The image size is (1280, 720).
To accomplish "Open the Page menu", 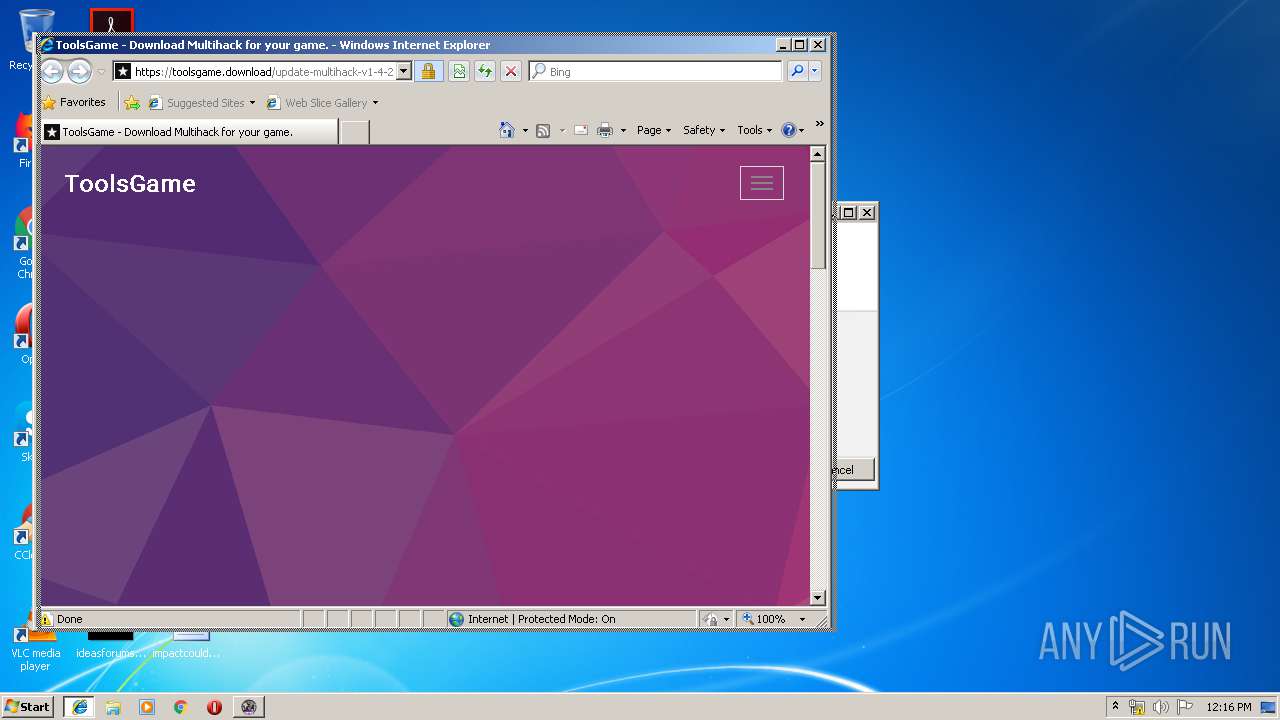I will coord(654,131).
